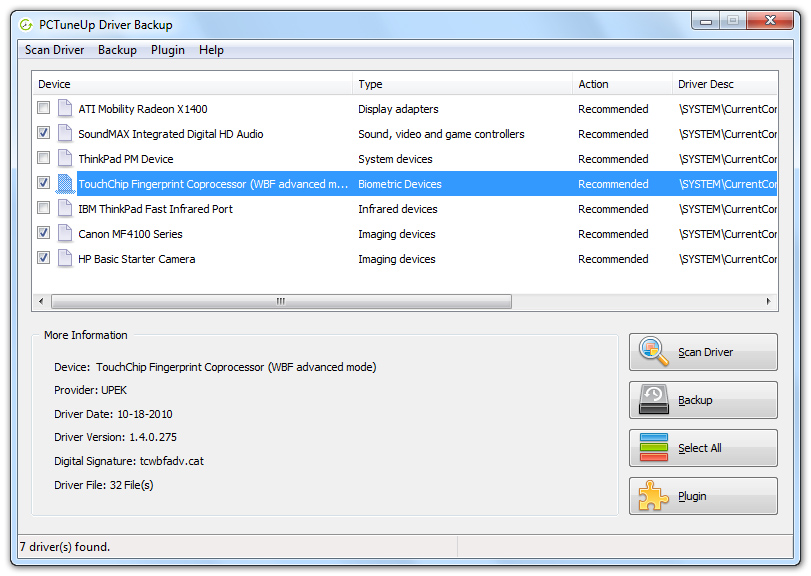Image resolution: width=811 pixels, height=576 pixels.
Task: Select the ATI Mobility Radeon X1400 row
Action: (x=405, y=109)
